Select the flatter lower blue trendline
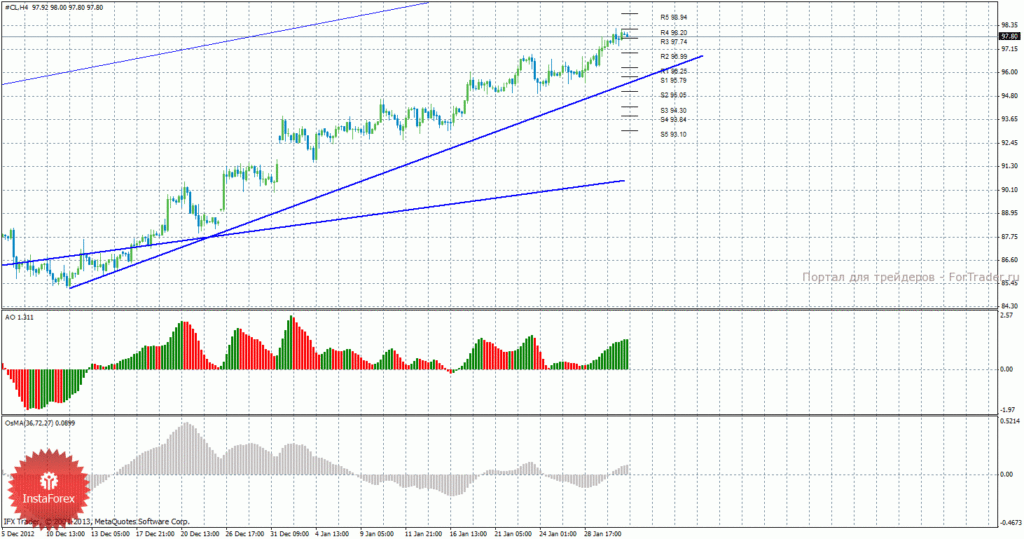The height and width of the screenshot is (539, 1024). pyautogui.click(x=313, y=223)
